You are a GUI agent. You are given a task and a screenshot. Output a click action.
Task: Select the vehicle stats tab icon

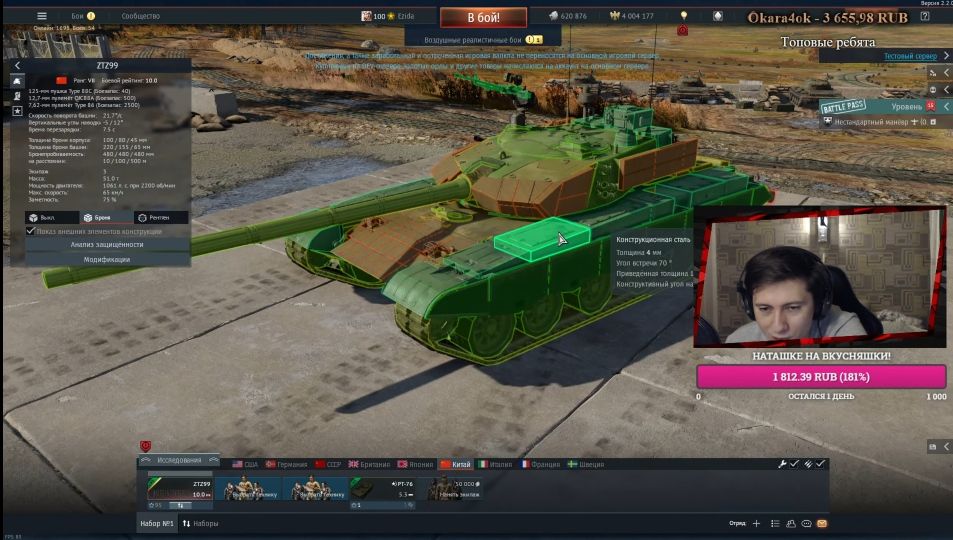tap(17, 81)
